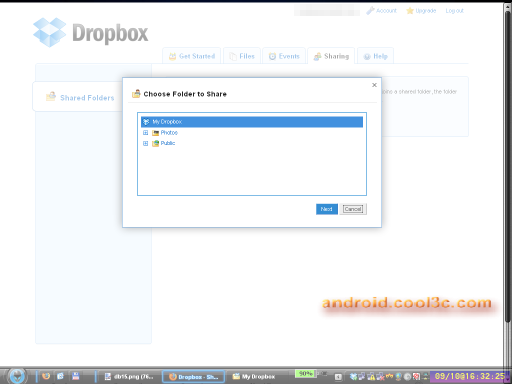Click the My Dropbox box icon
Viewport: 512px width, 384px height.
(146, 122)
